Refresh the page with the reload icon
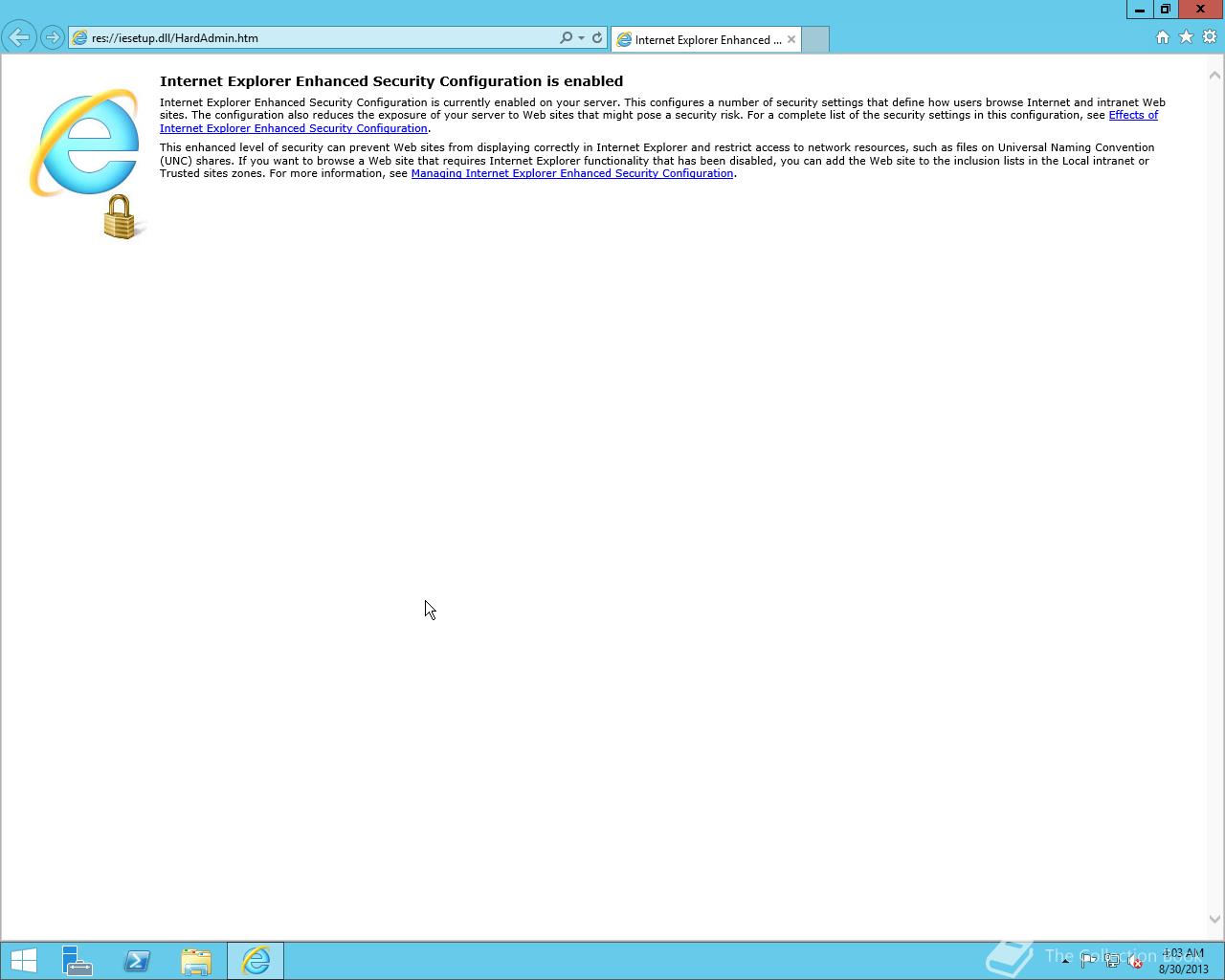 click(597, 38)
